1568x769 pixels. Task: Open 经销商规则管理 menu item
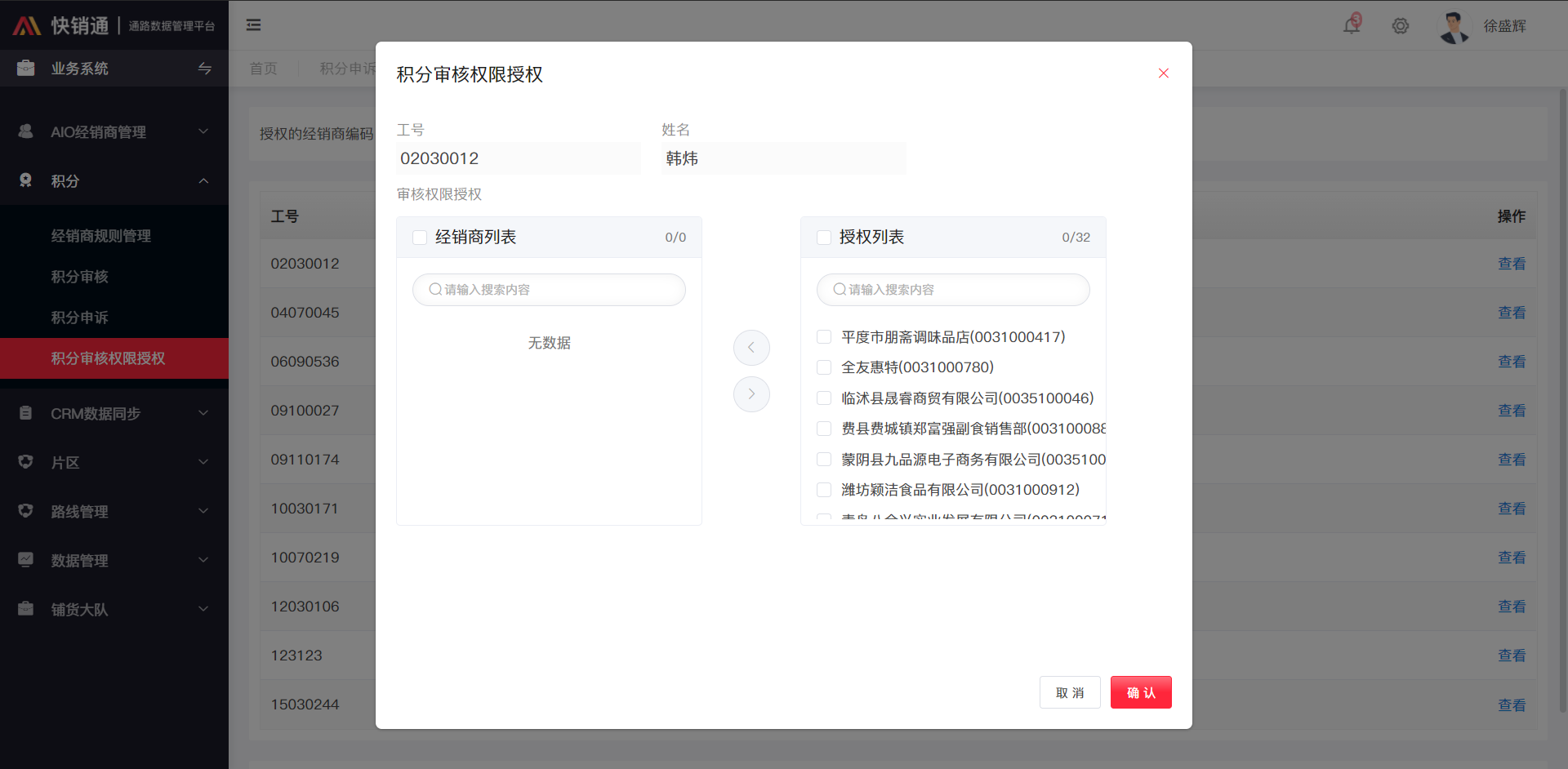click(x=114, y=236)
